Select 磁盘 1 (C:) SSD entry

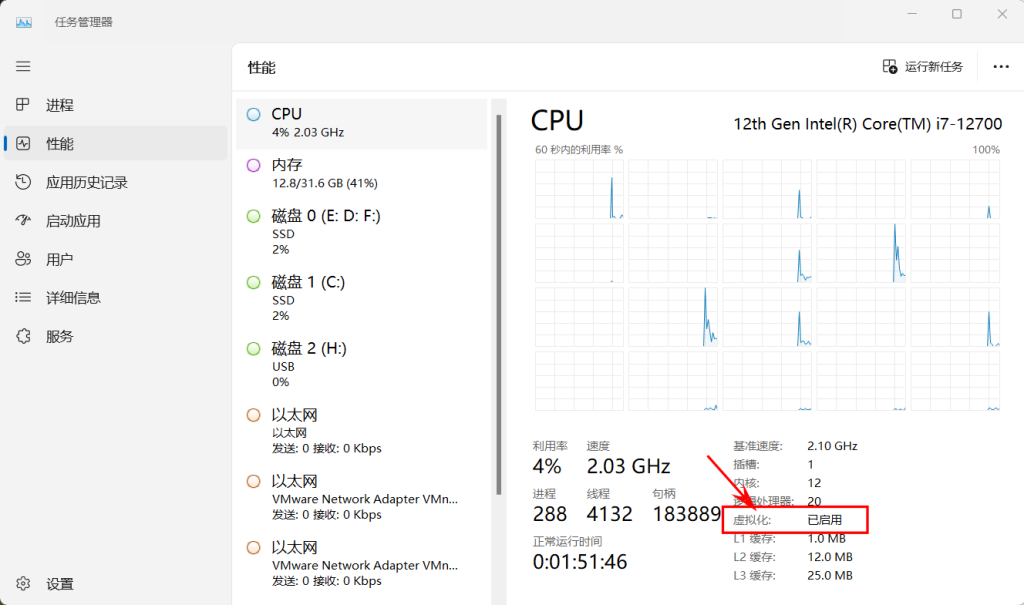pos(360,298)
